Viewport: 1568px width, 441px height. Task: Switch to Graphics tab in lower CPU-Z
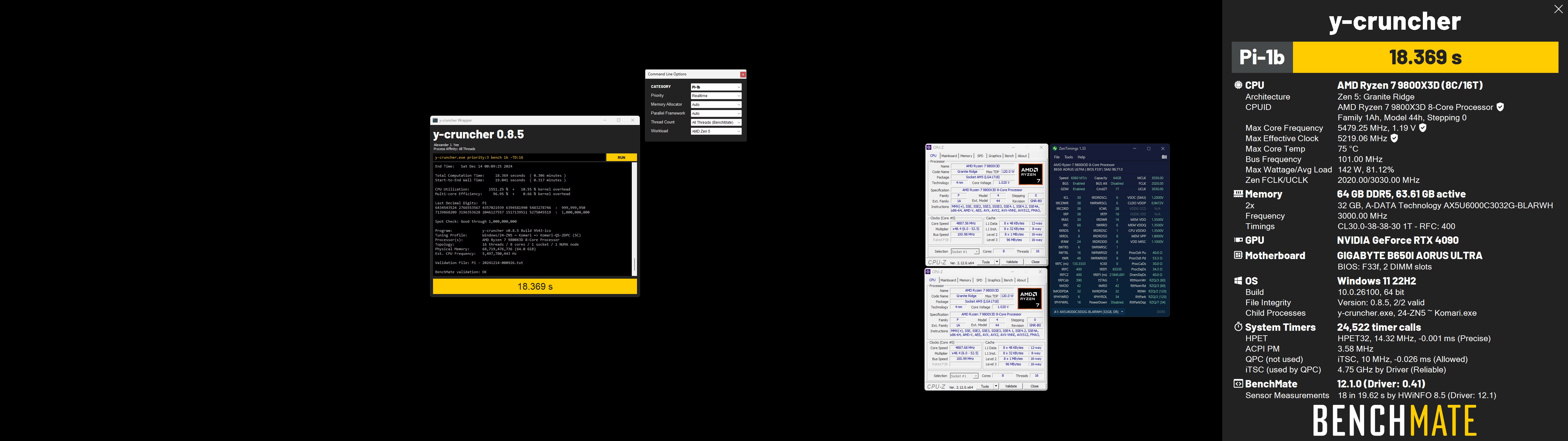[x=994, y=280]
